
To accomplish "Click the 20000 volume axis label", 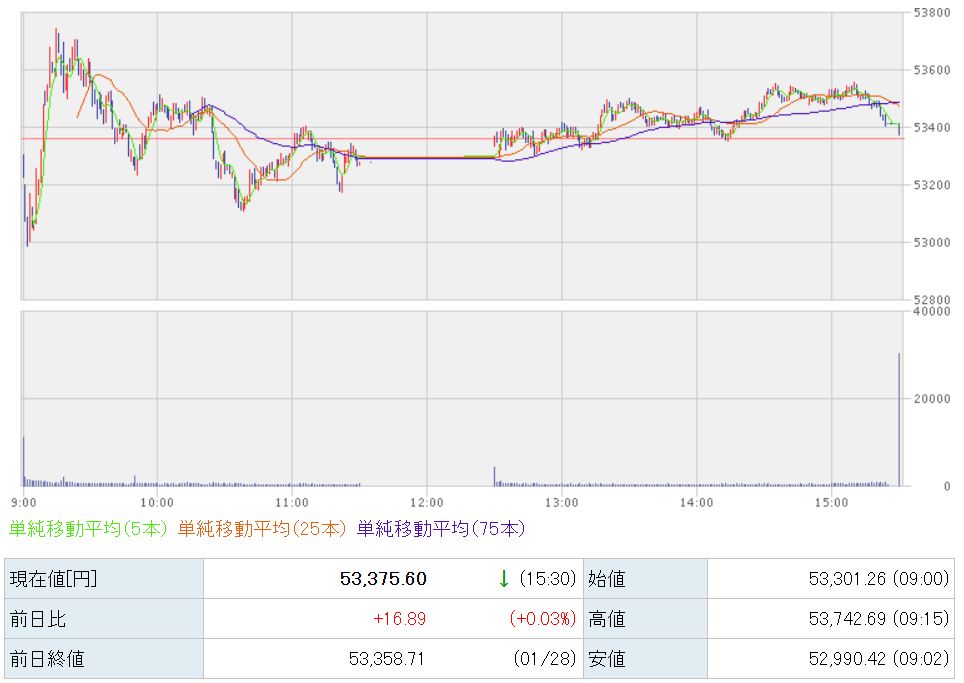I will click(931, 399).
